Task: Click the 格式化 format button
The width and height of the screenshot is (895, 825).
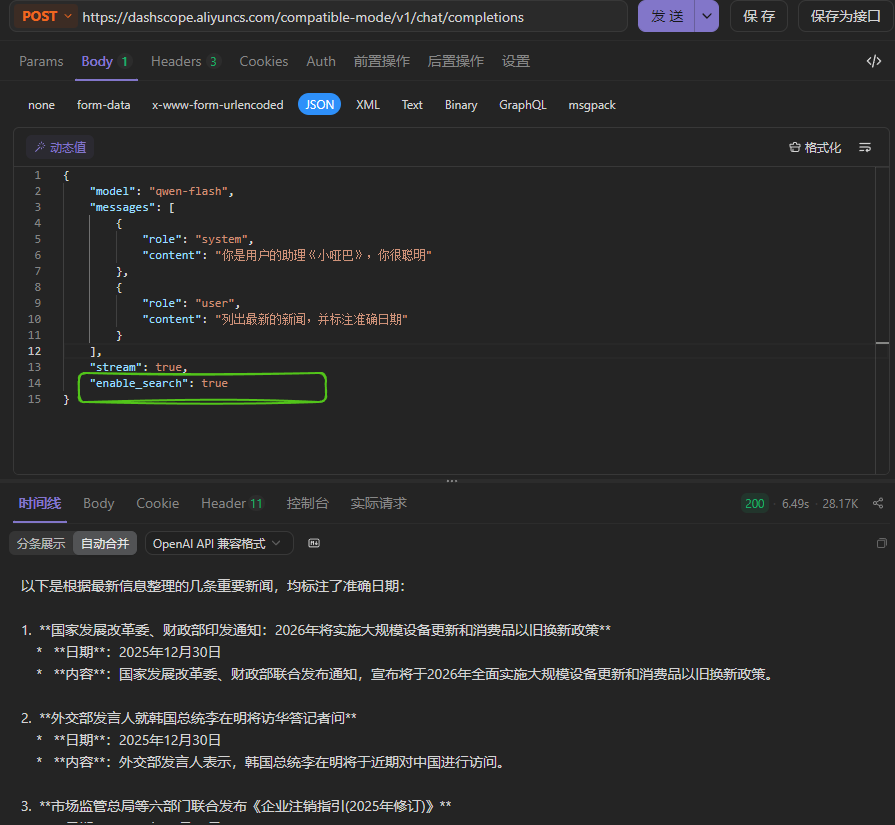Action: click(815, 147)
